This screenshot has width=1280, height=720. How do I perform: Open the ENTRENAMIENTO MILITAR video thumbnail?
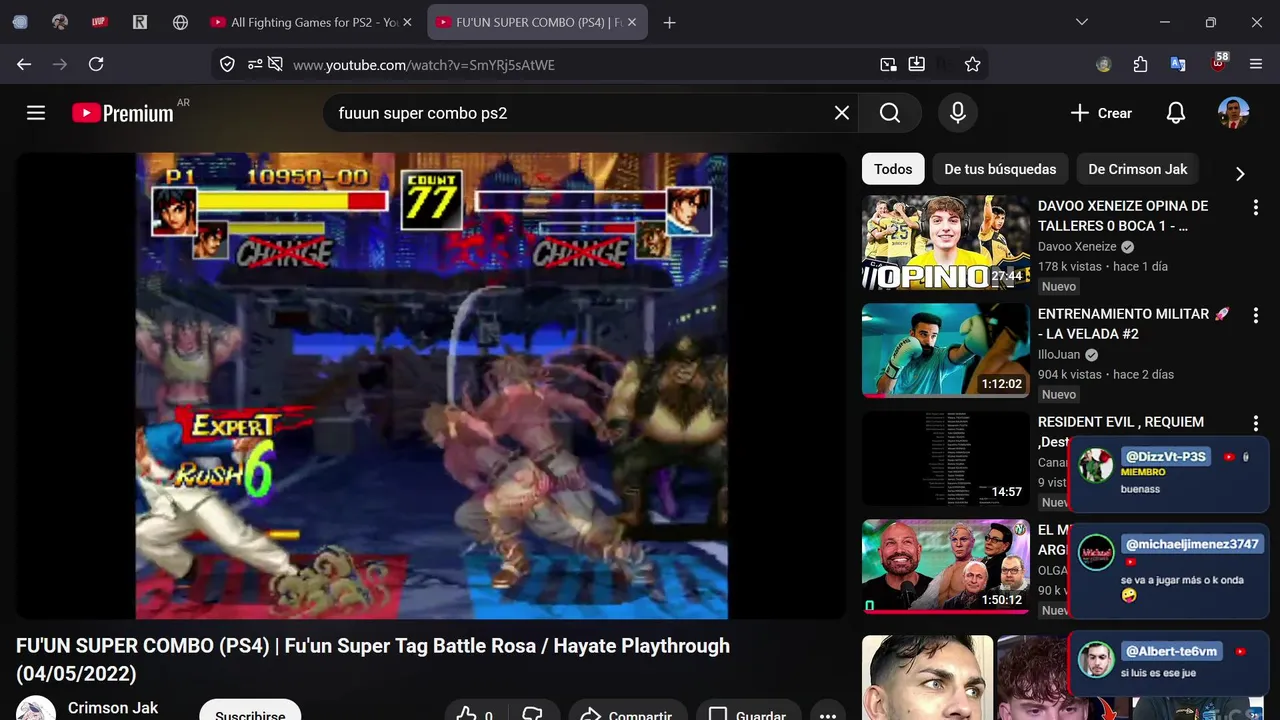946,351
